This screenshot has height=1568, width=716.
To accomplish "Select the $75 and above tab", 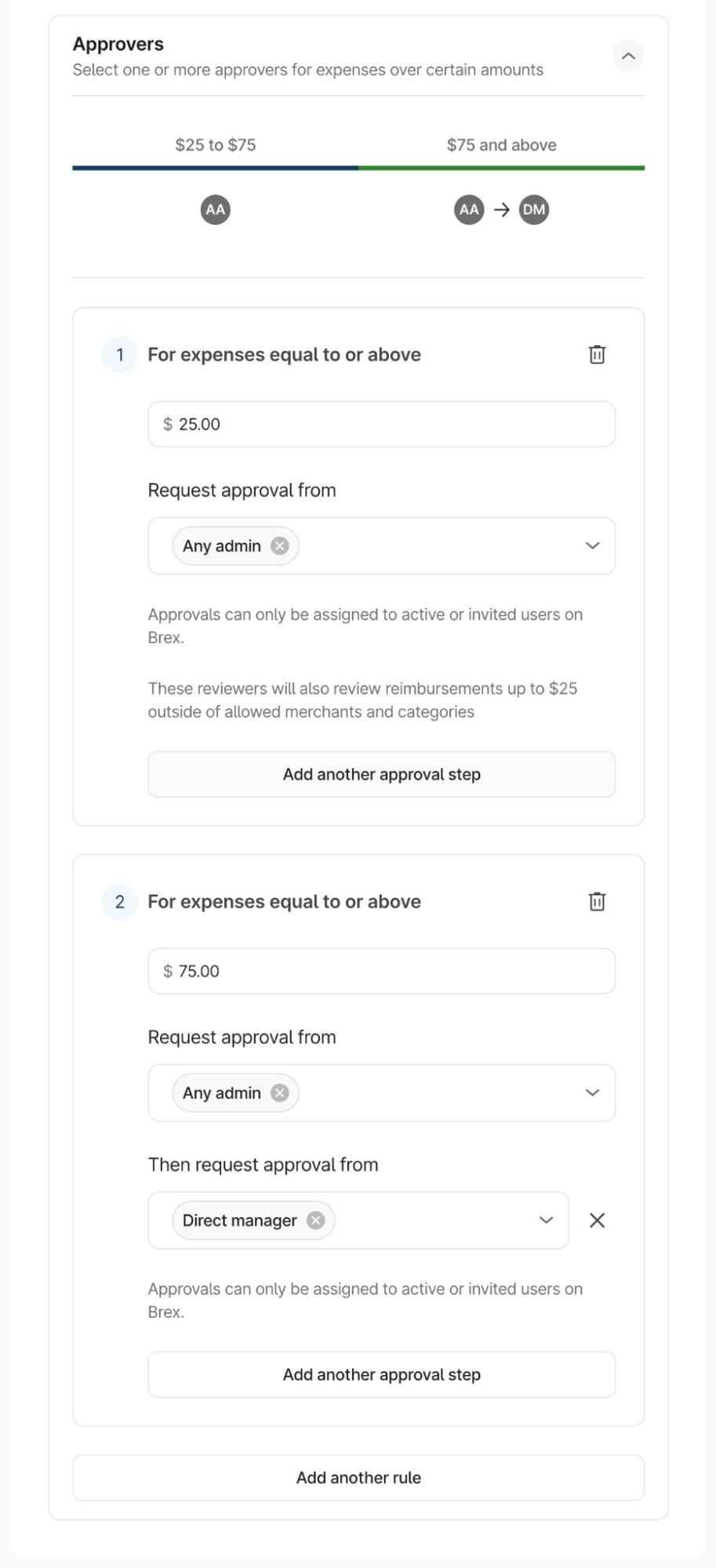I will (501, 145).
